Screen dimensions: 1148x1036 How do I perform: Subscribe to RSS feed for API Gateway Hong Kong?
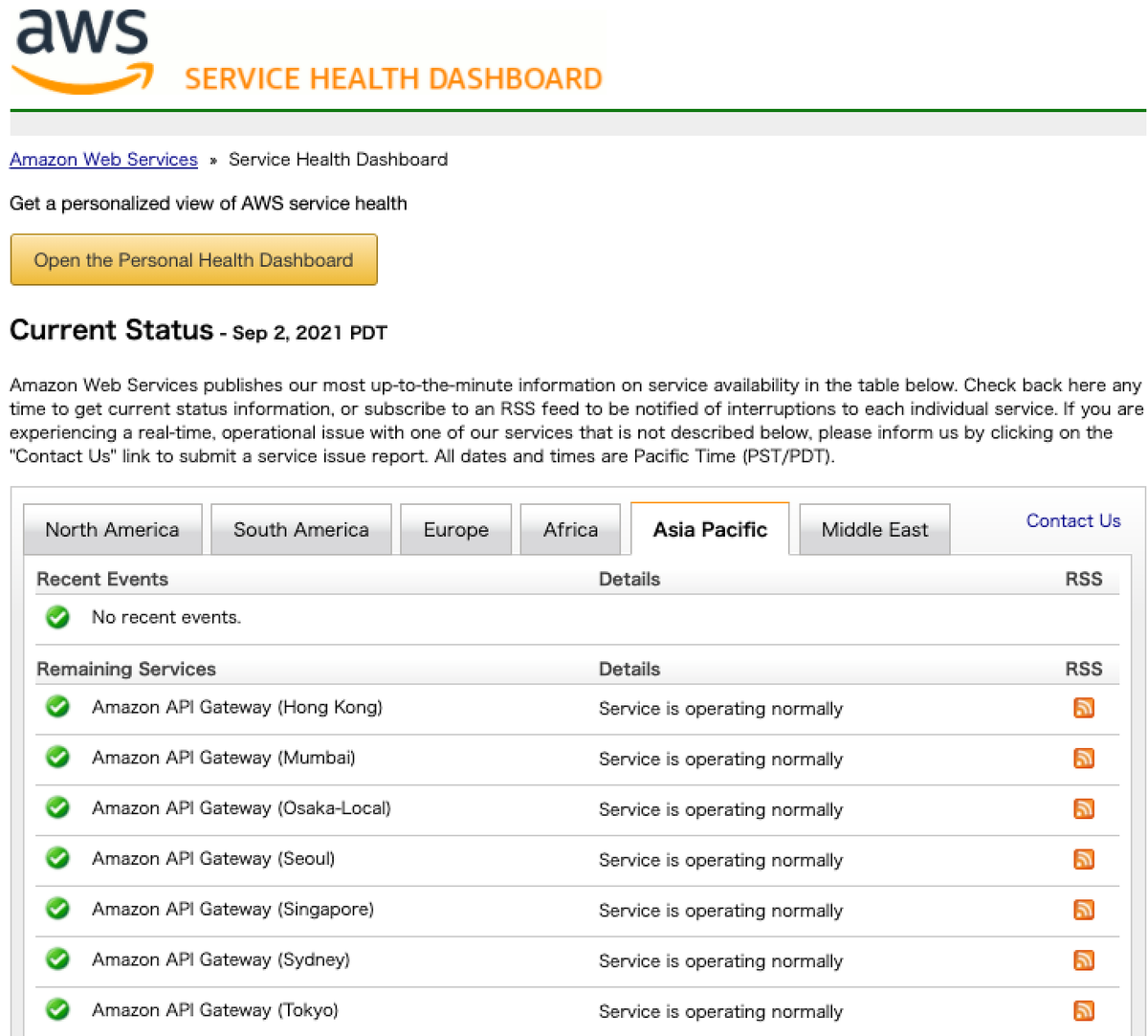(x=1083, y=708)
